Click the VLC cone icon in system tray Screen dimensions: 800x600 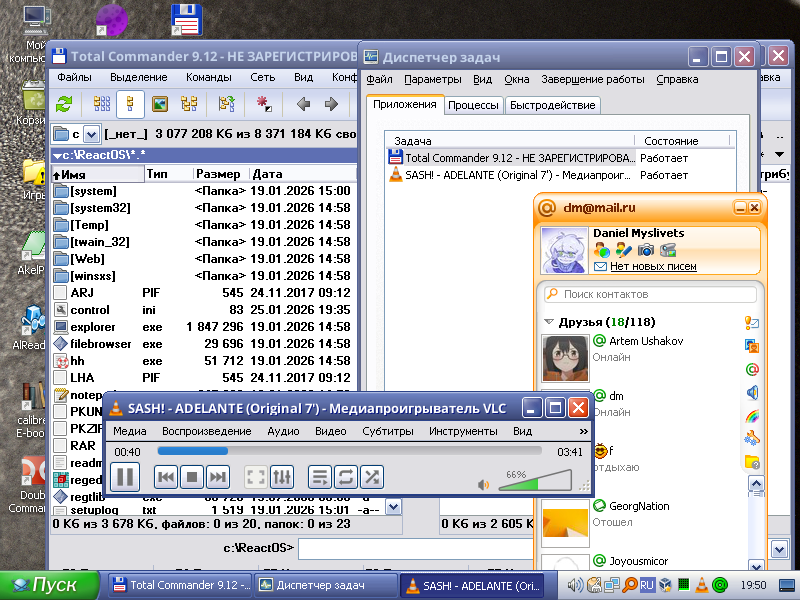(702, 585)
